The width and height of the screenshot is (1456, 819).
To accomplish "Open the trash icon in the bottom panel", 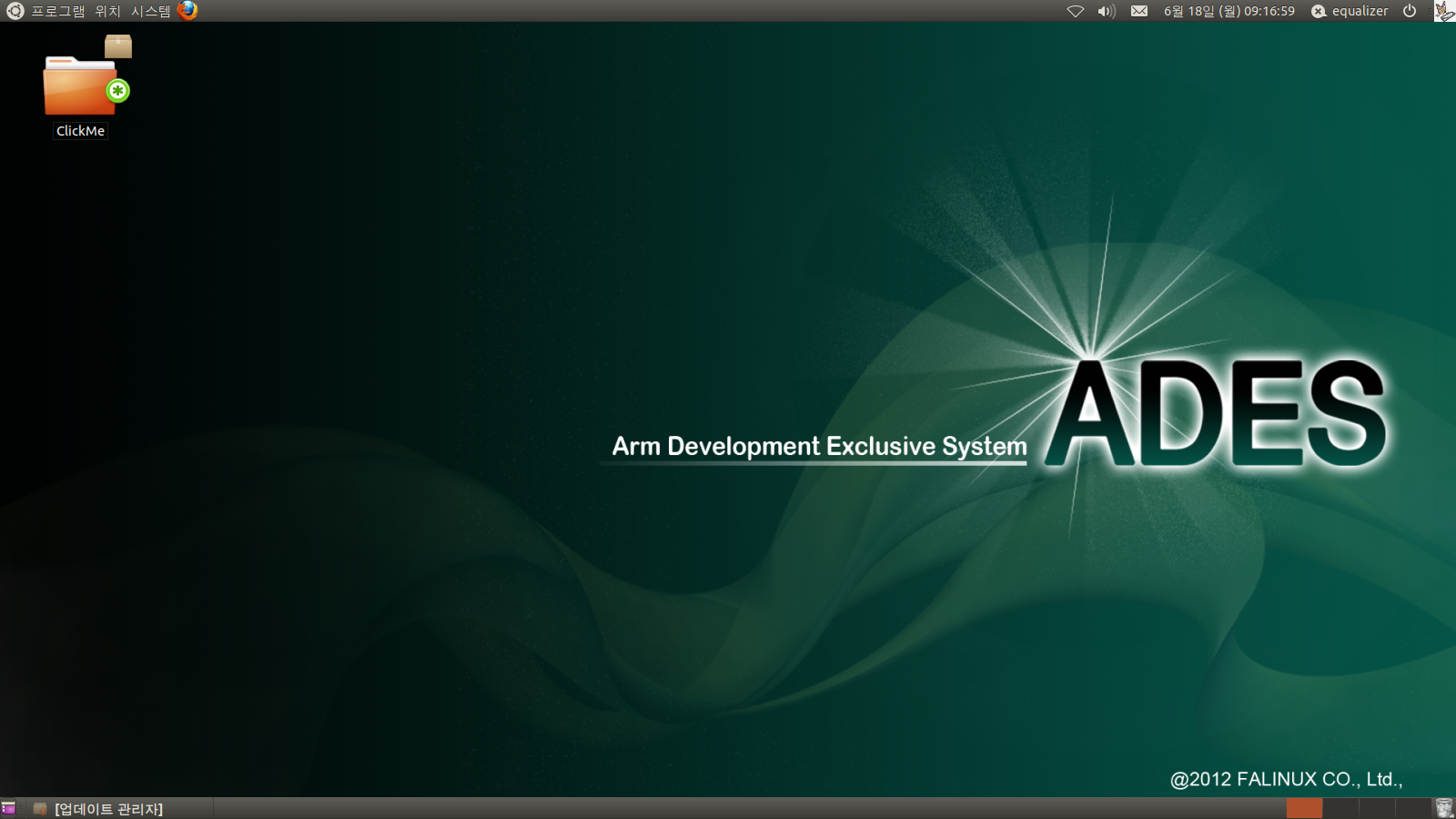I will tap(1444, 808).
